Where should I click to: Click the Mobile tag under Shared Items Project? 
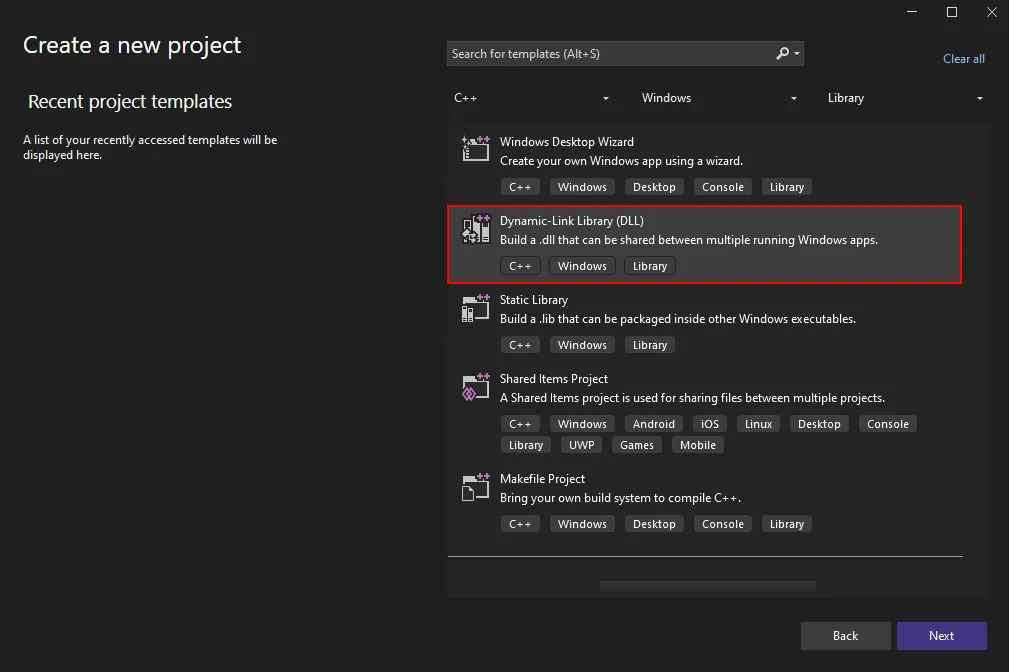pos(698,445)
